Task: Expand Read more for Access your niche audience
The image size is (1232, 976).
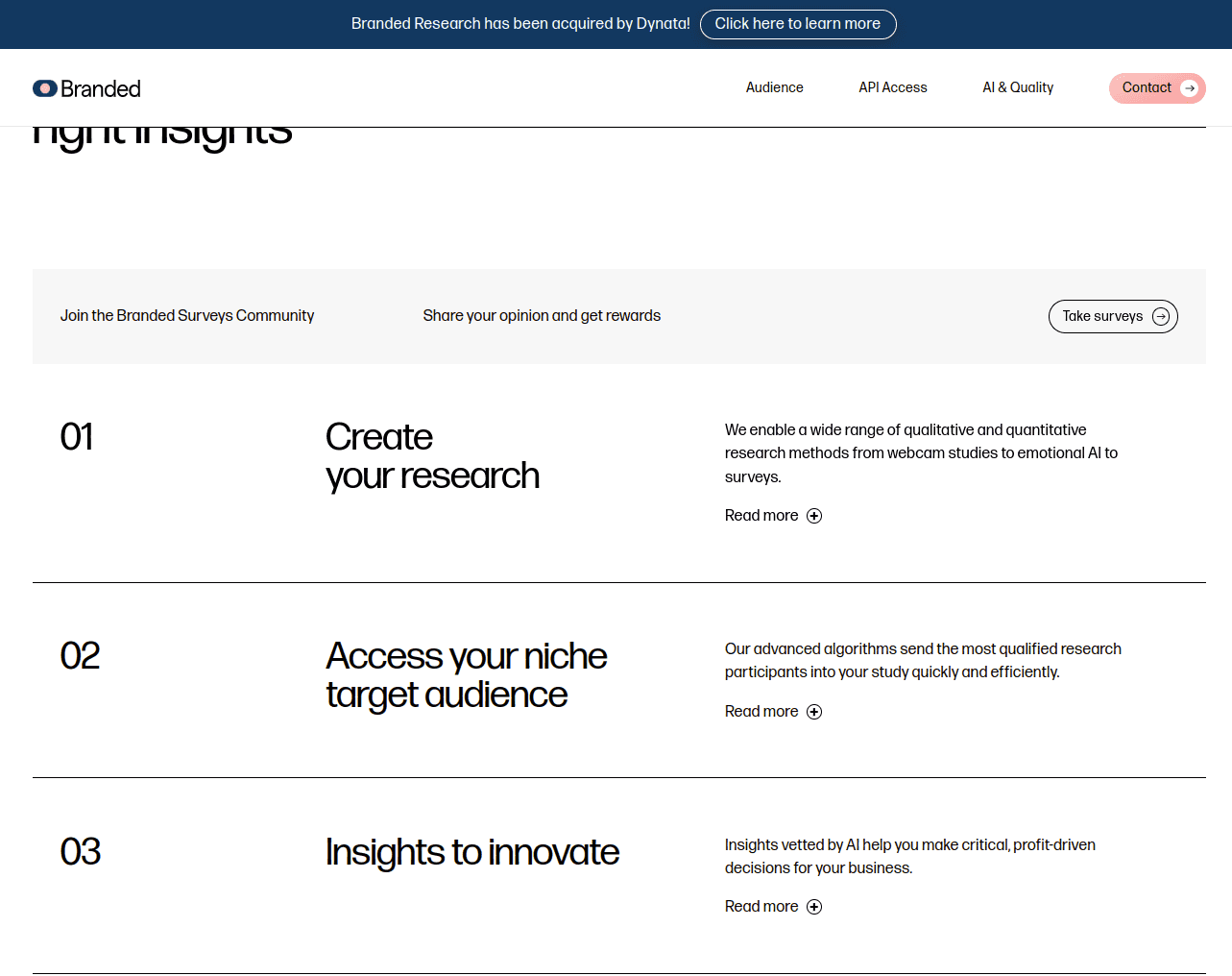Action: 773,712
